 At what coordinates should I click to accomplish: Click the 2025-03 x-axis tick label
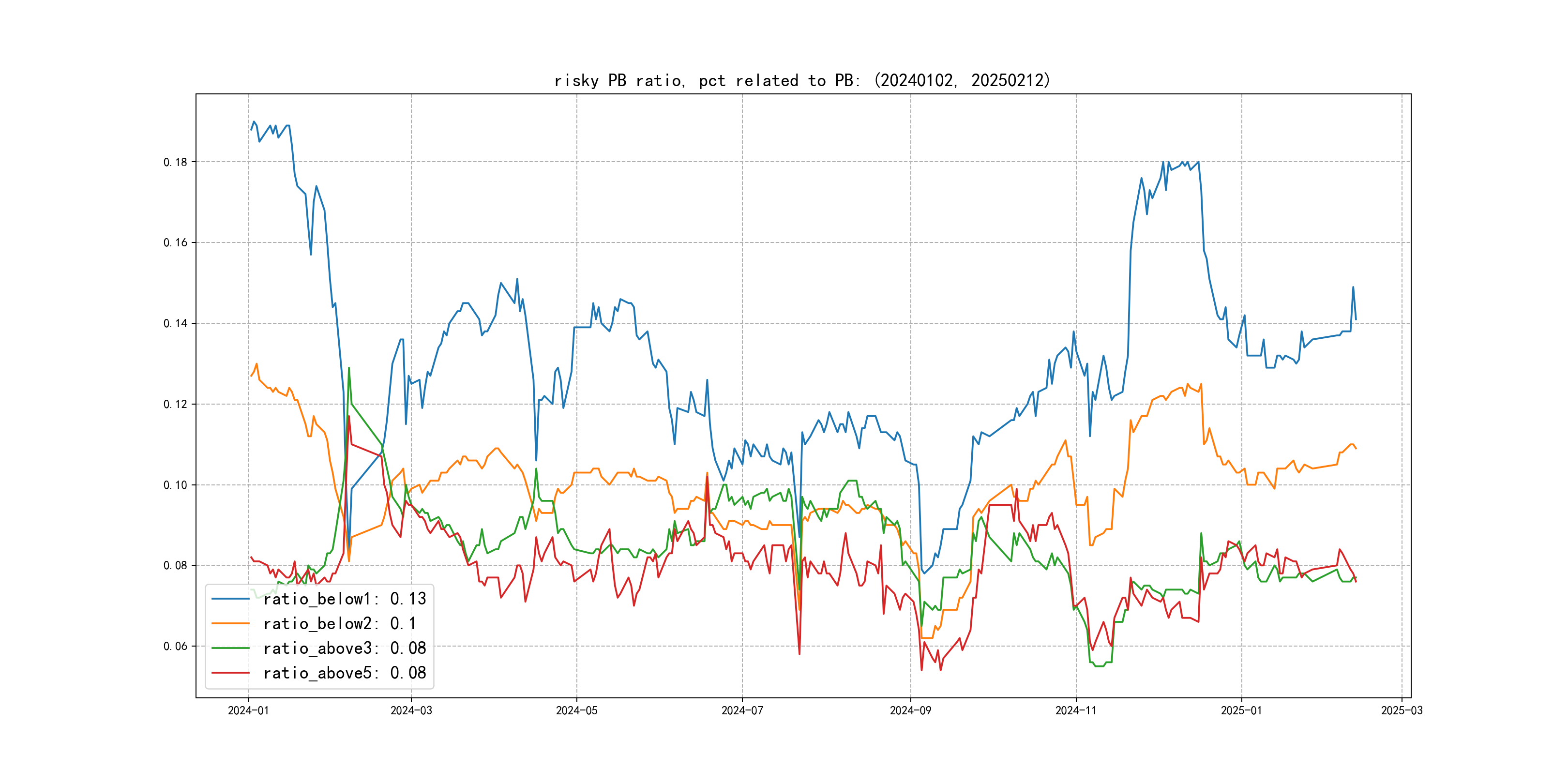pos(1402,710)
